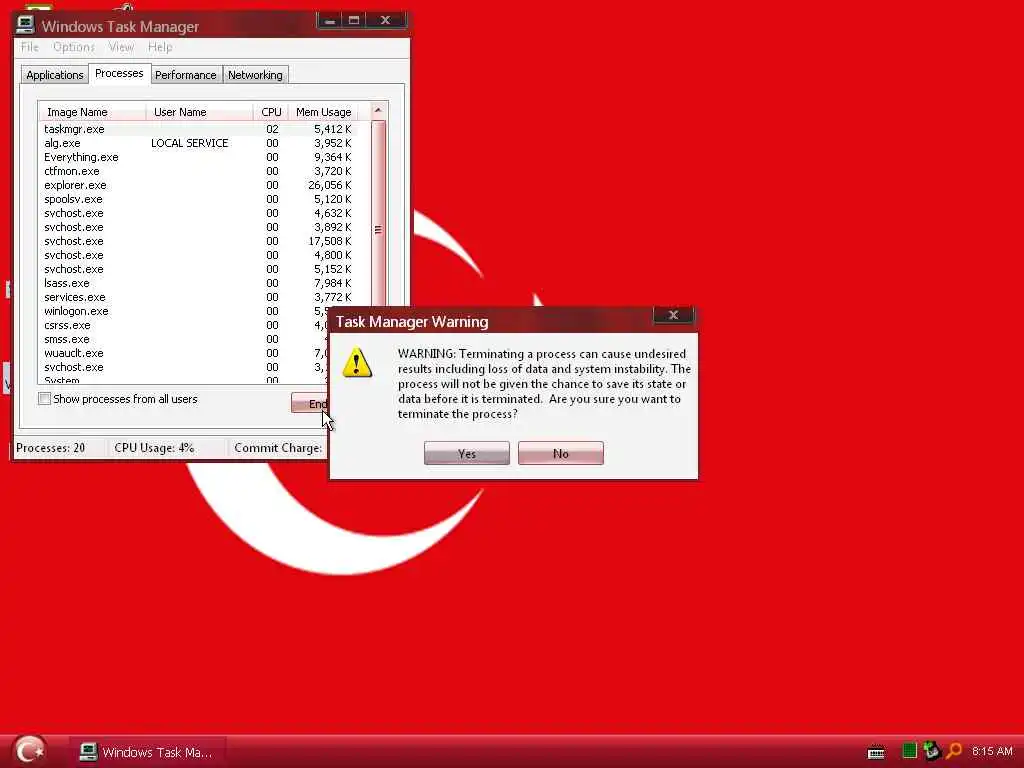Screen dimensions: 1024x768
Task: Select the winlogon.exe process
Action: tap(185, 312)
